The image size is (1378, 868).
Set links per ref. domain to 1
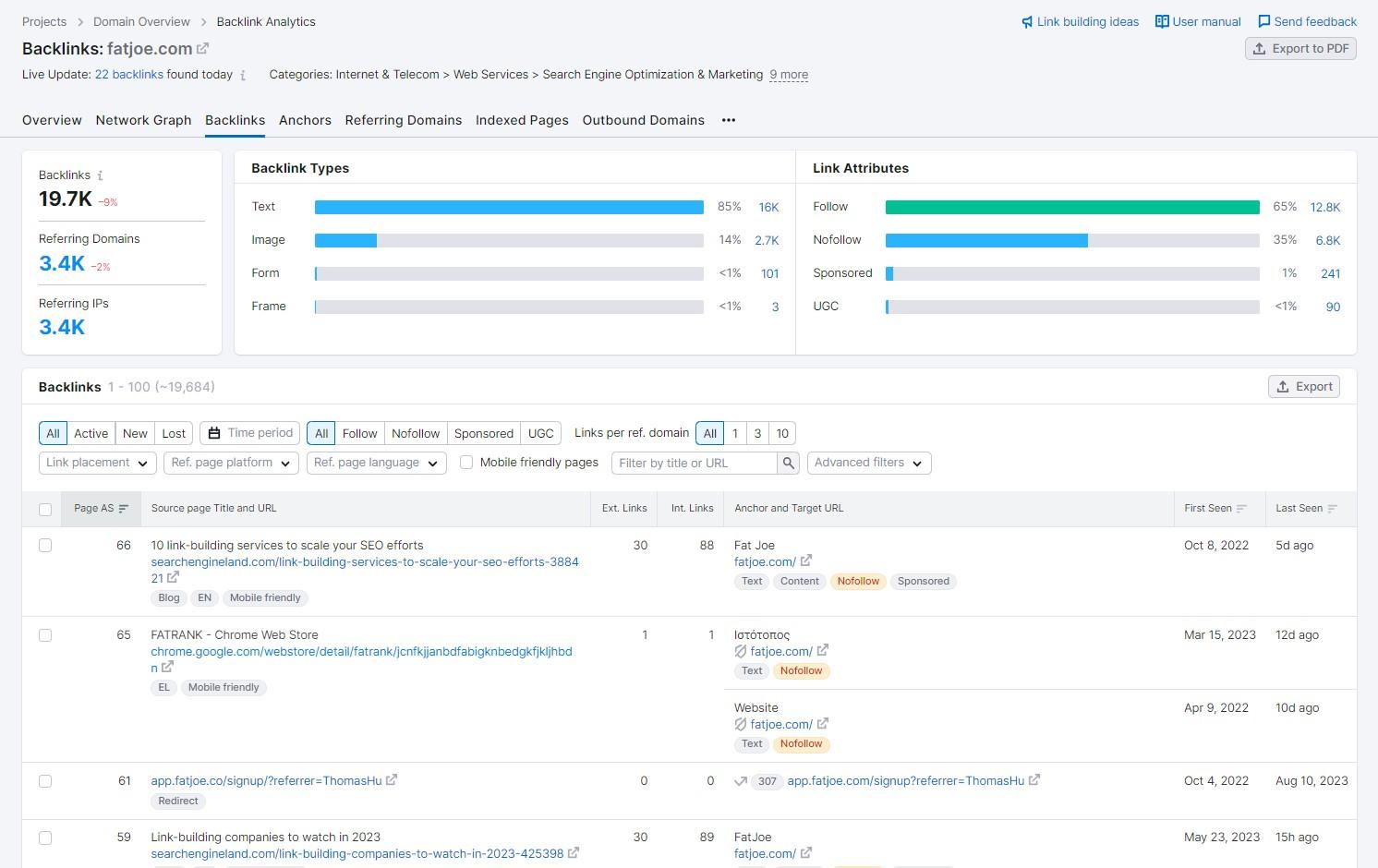click(735, 433)
